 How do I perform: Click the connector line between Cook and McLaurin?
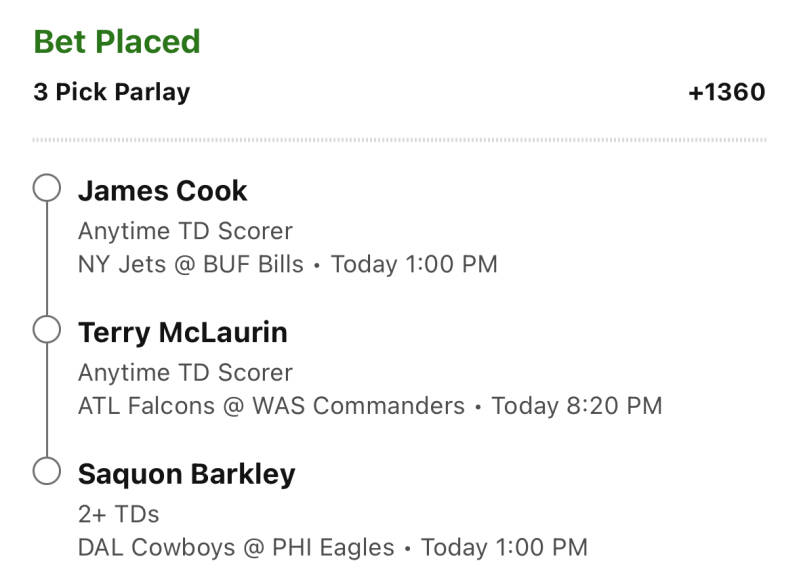[47, 260]
